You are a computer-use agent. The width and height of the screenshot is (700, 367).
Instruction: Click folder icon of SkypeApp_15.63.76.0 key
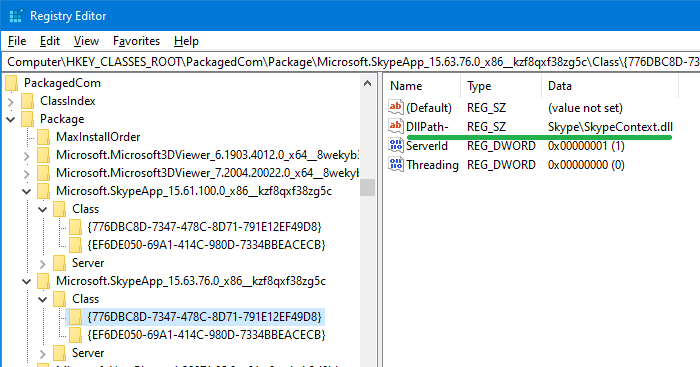44,281
